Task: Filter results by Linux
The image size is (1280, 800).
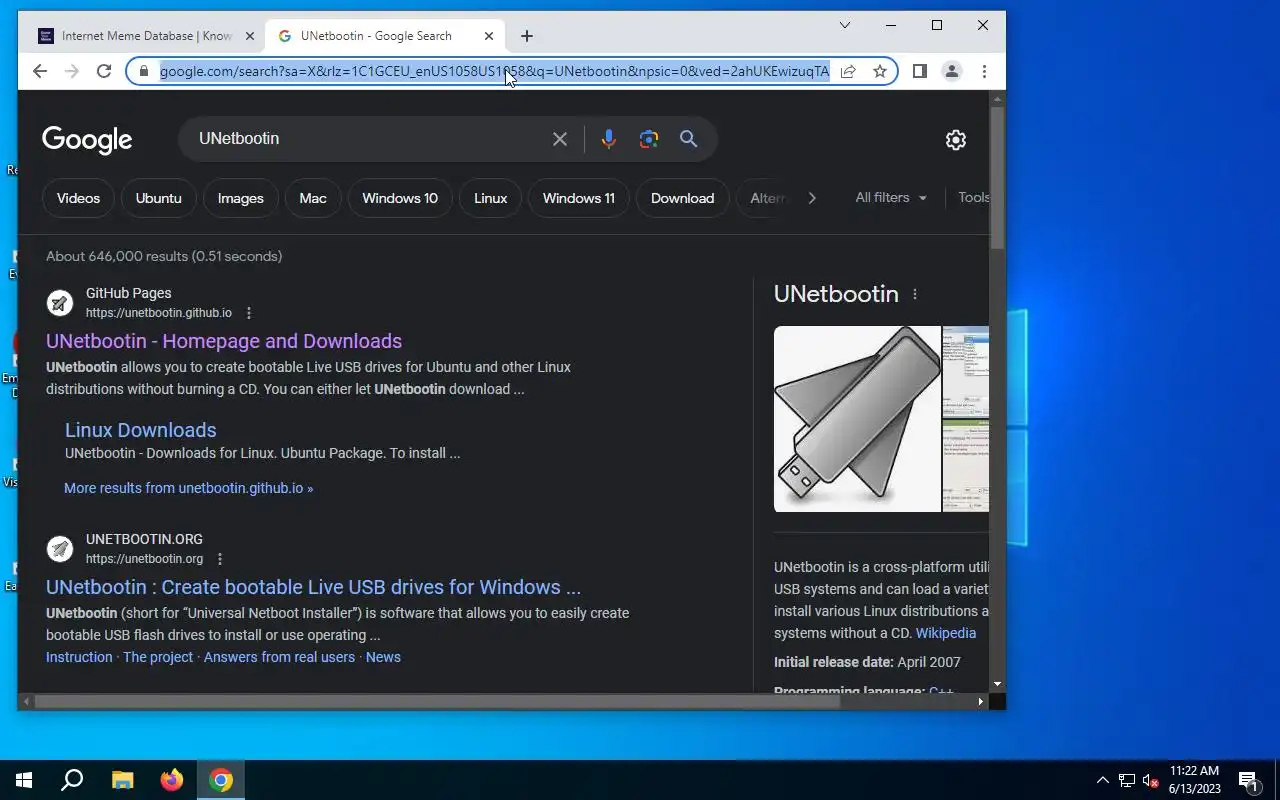Action: coord(490,198)
